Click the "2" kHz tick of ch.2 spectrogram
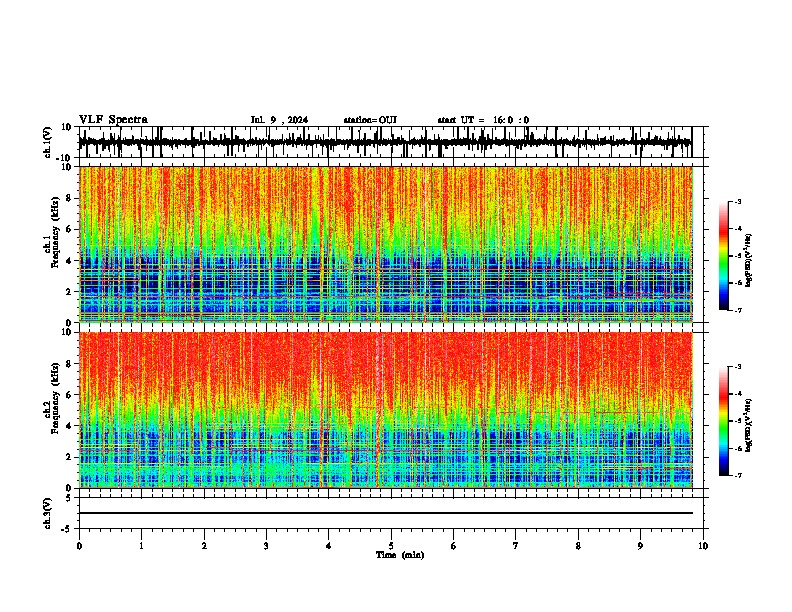This screenshot has height=612, width=792. point(70,457)
